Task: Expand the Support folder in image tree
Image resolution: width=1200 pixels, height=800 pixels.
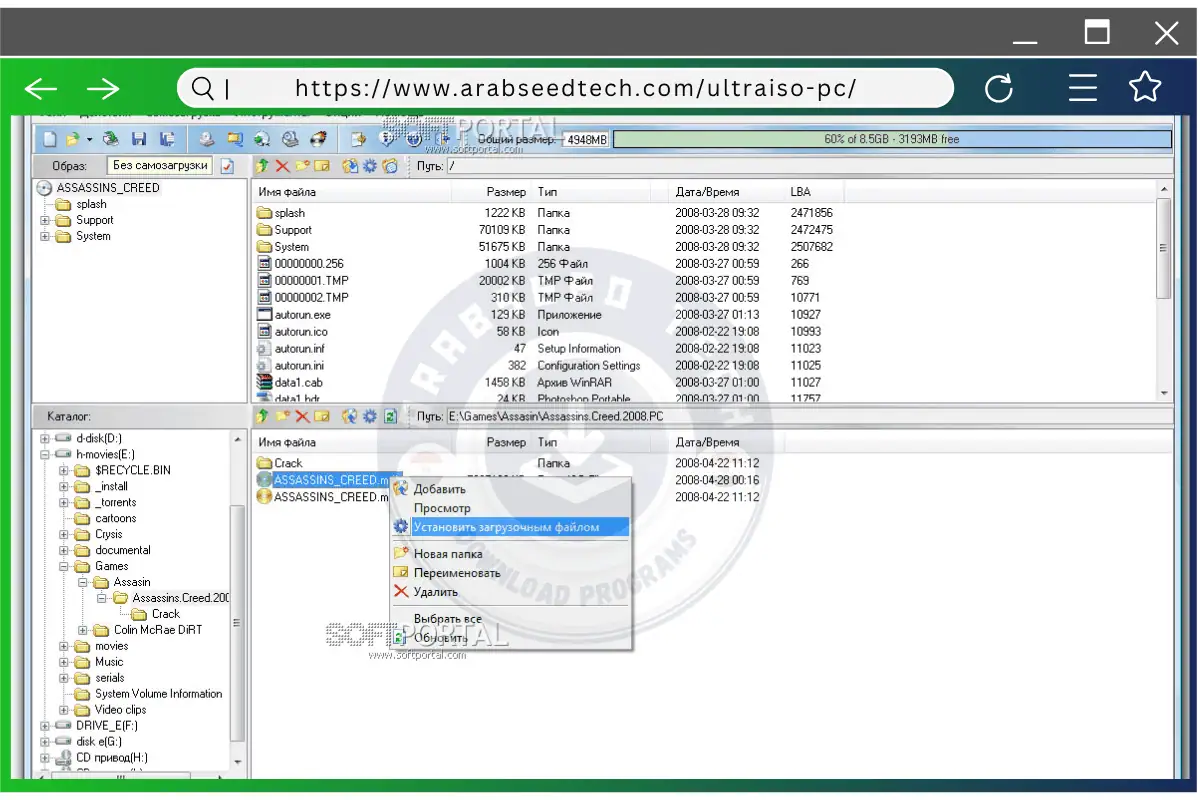Action: [x=45, y=220]
